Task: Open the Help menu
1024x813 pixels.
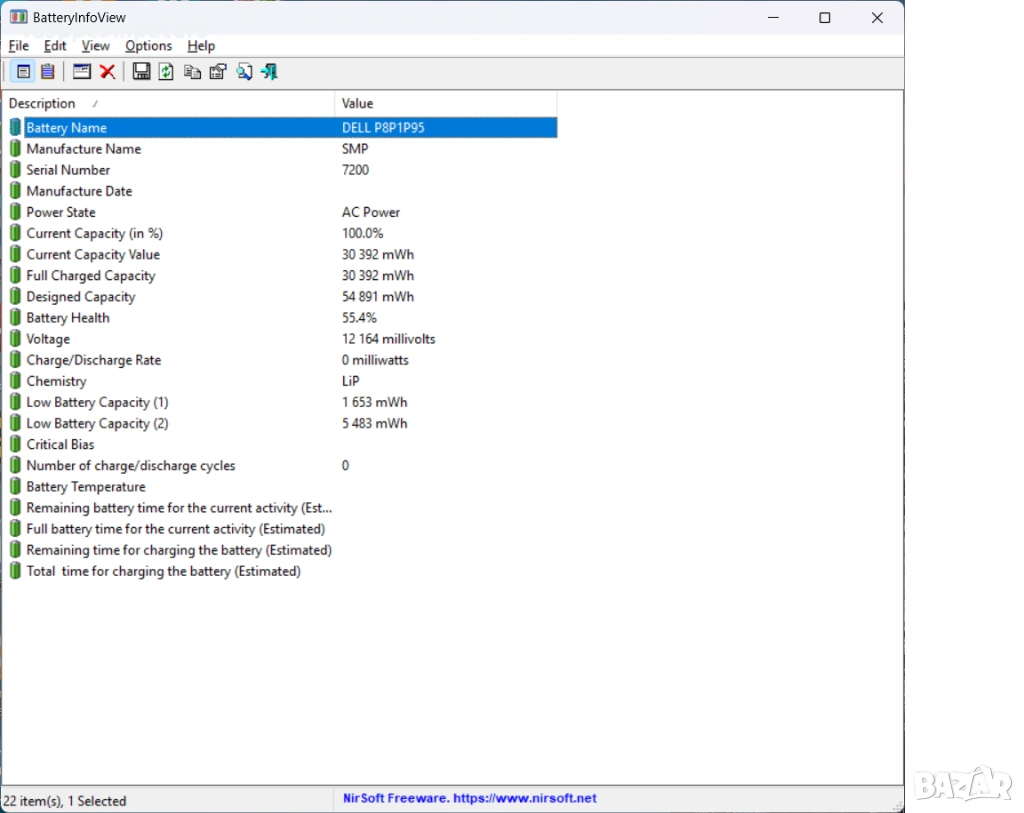Action: tap(201, 46)
